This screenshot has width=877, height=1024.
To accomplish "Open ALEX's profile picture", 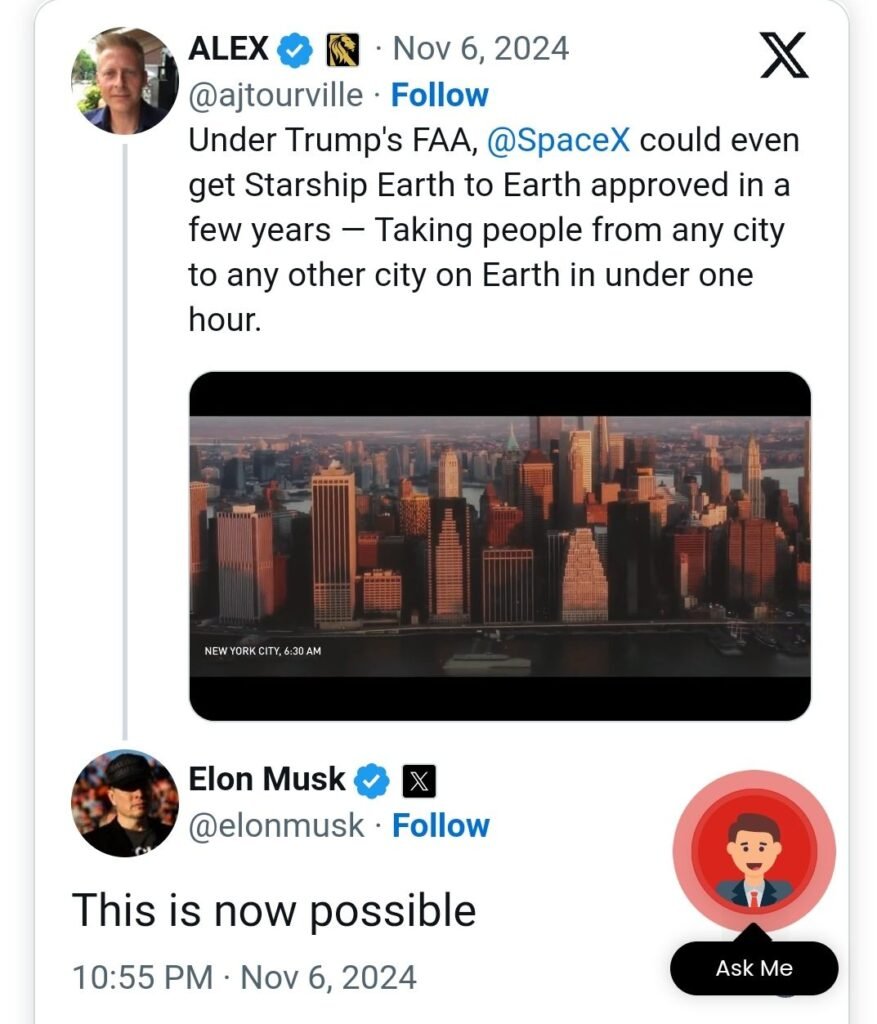I will (x=125, y=81).
